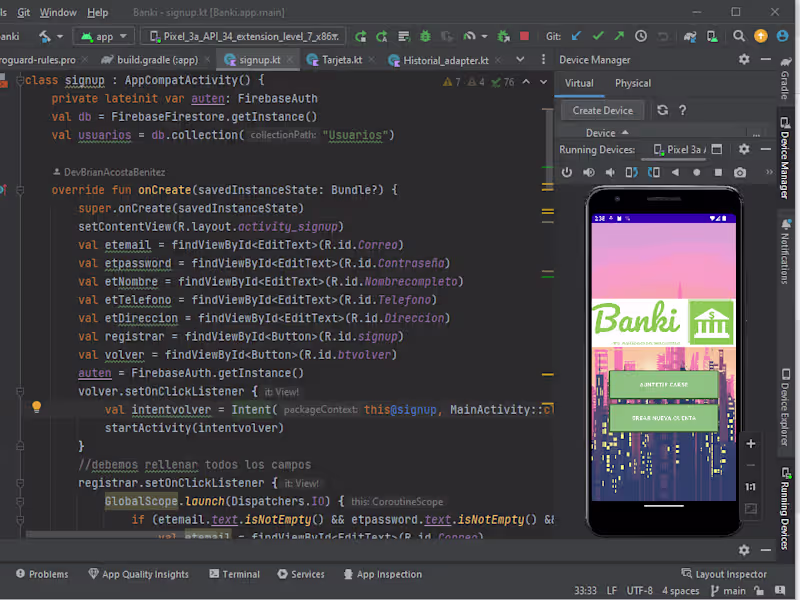Click the orange update notification icon
The height and width of the screenshot is (600, 800).
(761, 36)
